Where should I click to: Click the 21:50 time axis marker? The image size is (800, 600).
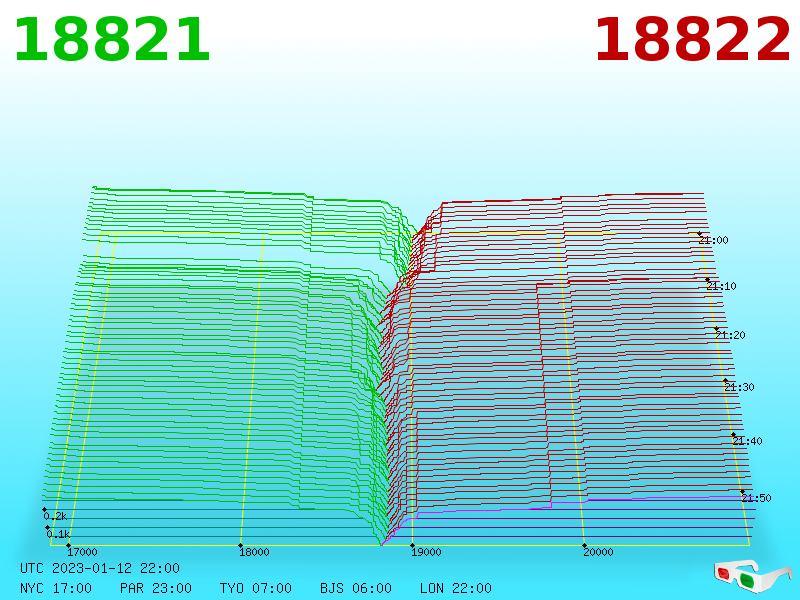(x=756, y=498)
